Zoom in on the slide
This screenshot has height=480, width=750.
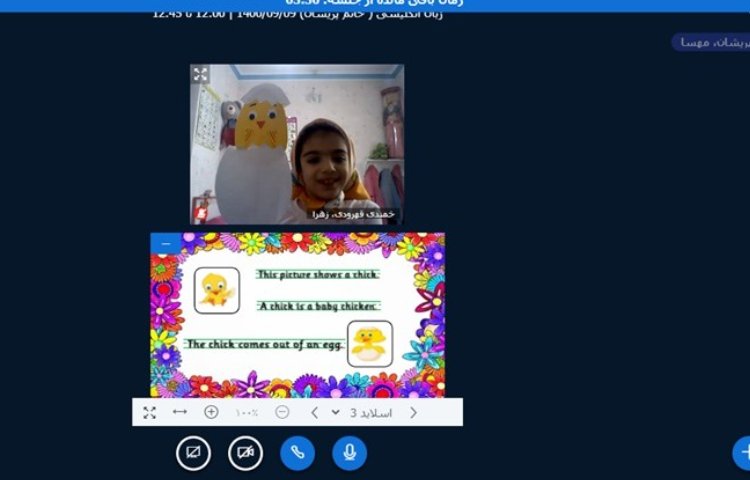coord(211,412)
